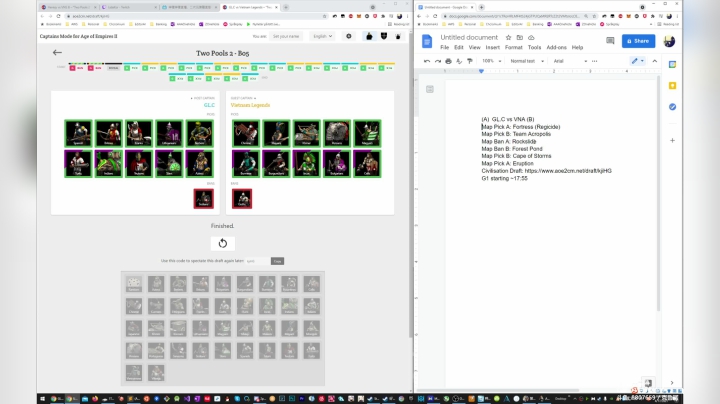The height and width of the screenshot is (404, 720).
Task: Open the File menu in Docs
Action: [444, 47]
